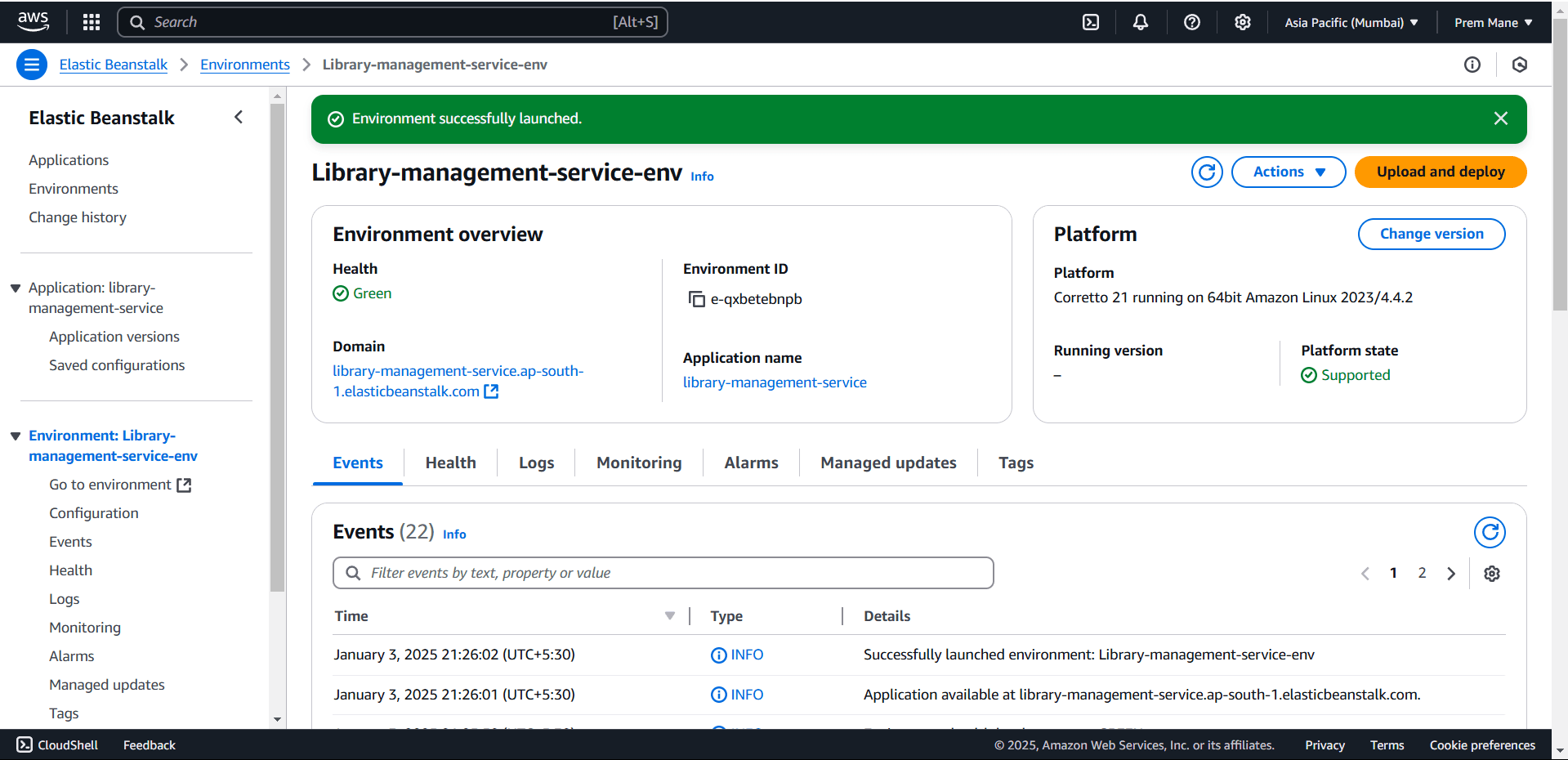Sort events by Time column arrow

(670, 616)
